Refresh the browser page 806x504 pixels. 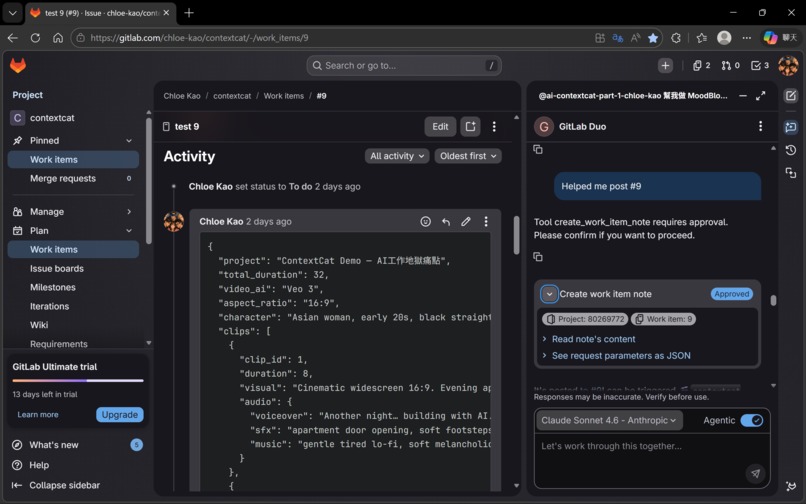pyautogui.click(x=35, y=38)
